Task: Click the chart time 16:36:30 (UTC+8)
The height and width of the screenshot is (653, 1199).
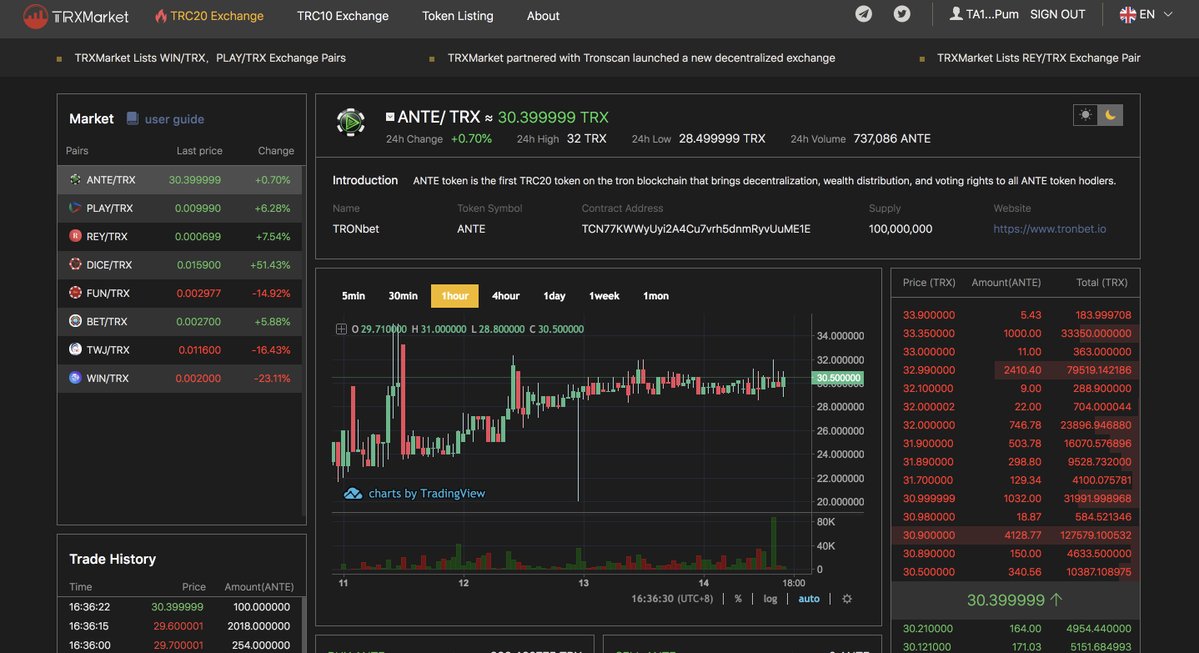Action: [x=671, y=599]
